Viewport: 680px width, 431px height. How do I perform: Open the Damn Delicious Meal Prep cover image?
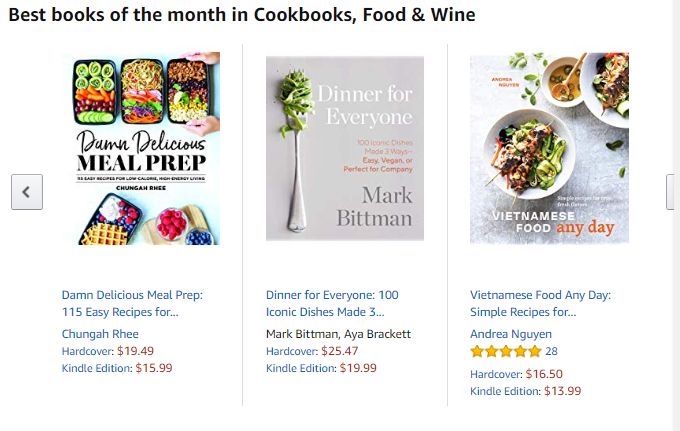[x=141, y=149]
